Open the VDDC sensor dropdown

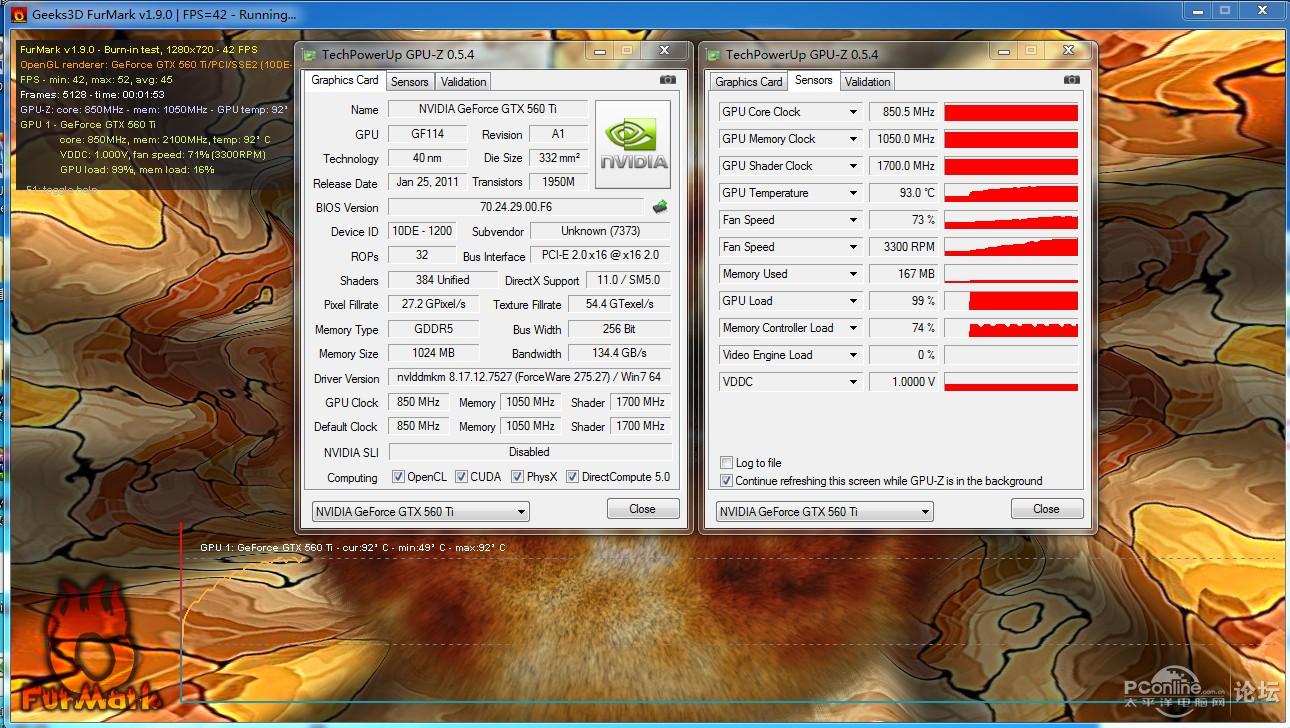pyautogui.click(x=853, y=382)
